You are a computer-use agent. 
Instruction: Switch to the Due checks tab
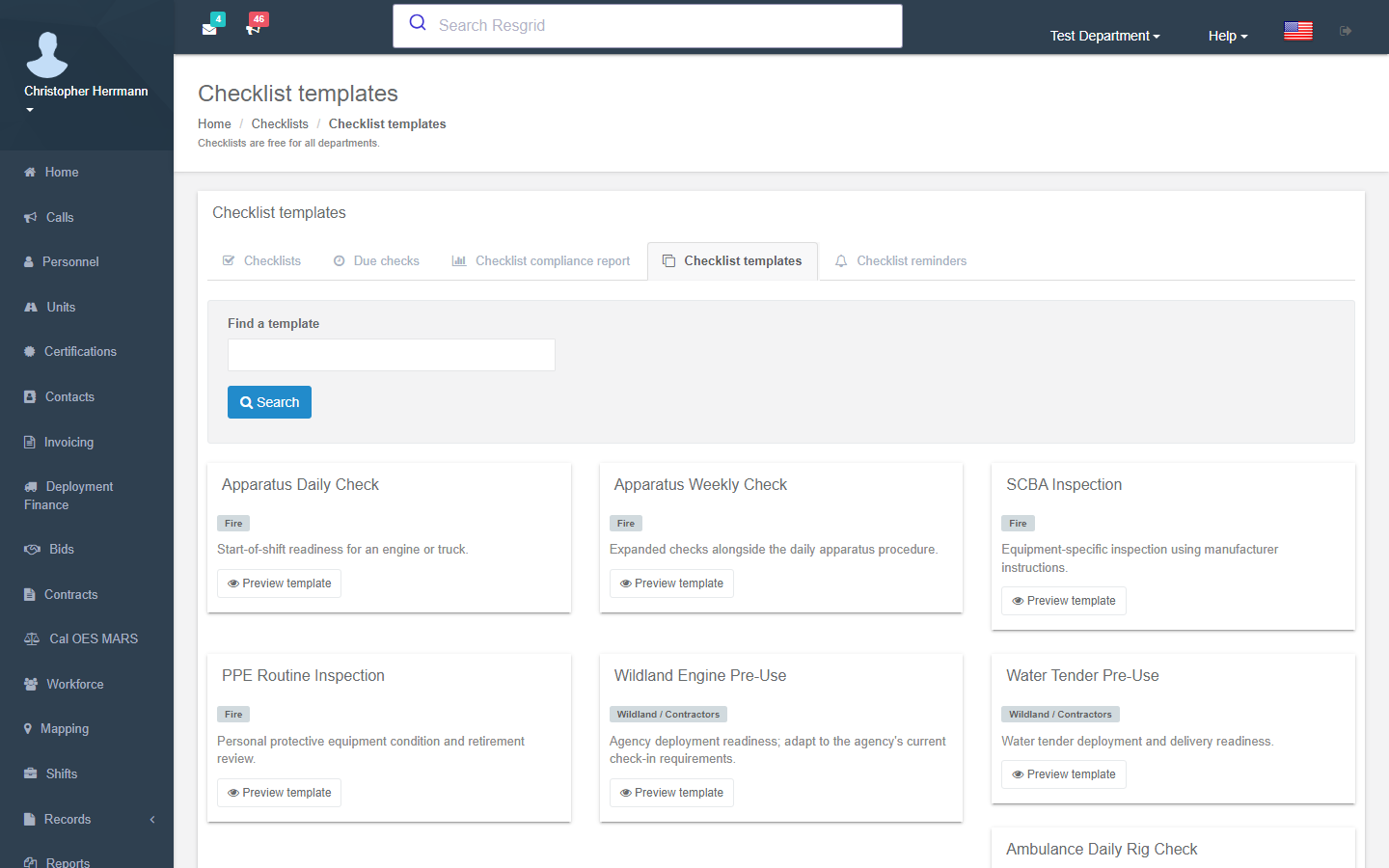pyautogui.click(x=376, y=261)
